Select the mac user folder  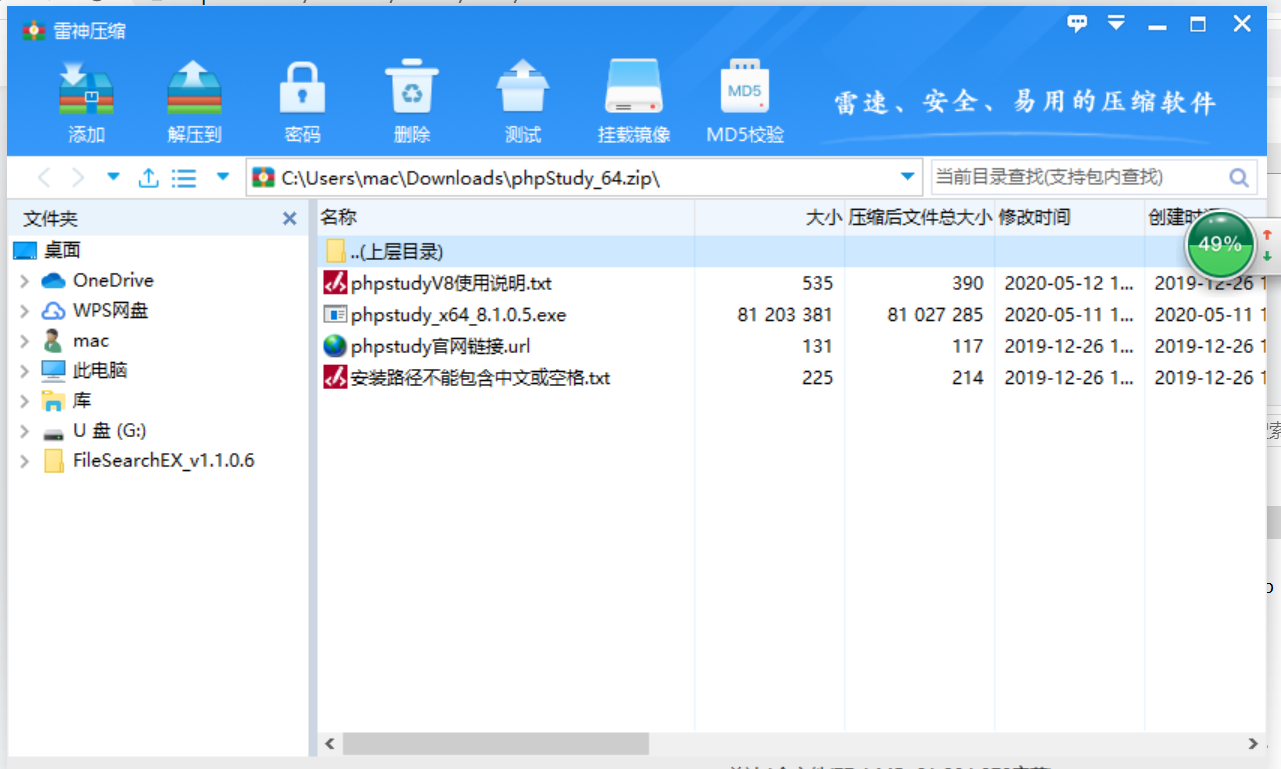91,341
